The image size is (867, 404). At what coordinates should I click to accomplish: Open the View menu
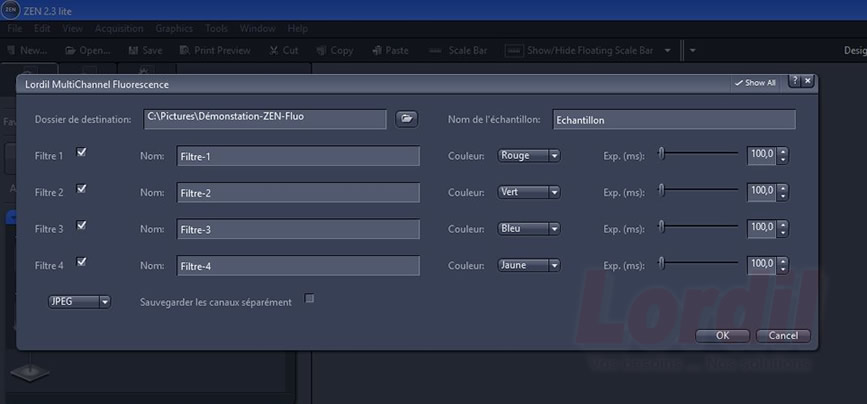coord(72,28)
